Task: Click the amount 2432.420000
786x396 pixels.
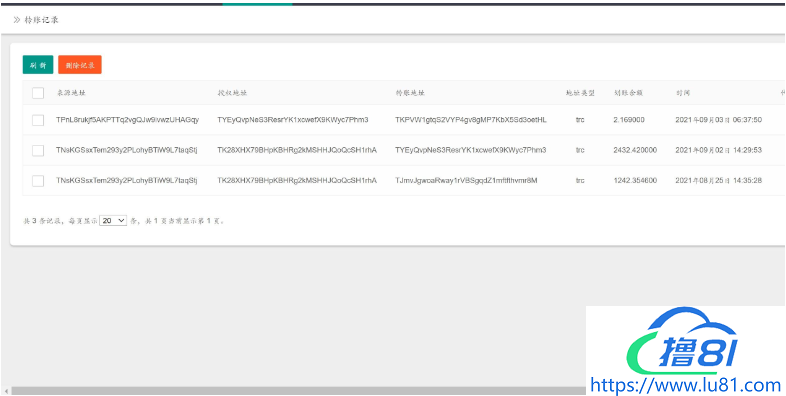Action: pyautogui.click(x=635, y=150)
